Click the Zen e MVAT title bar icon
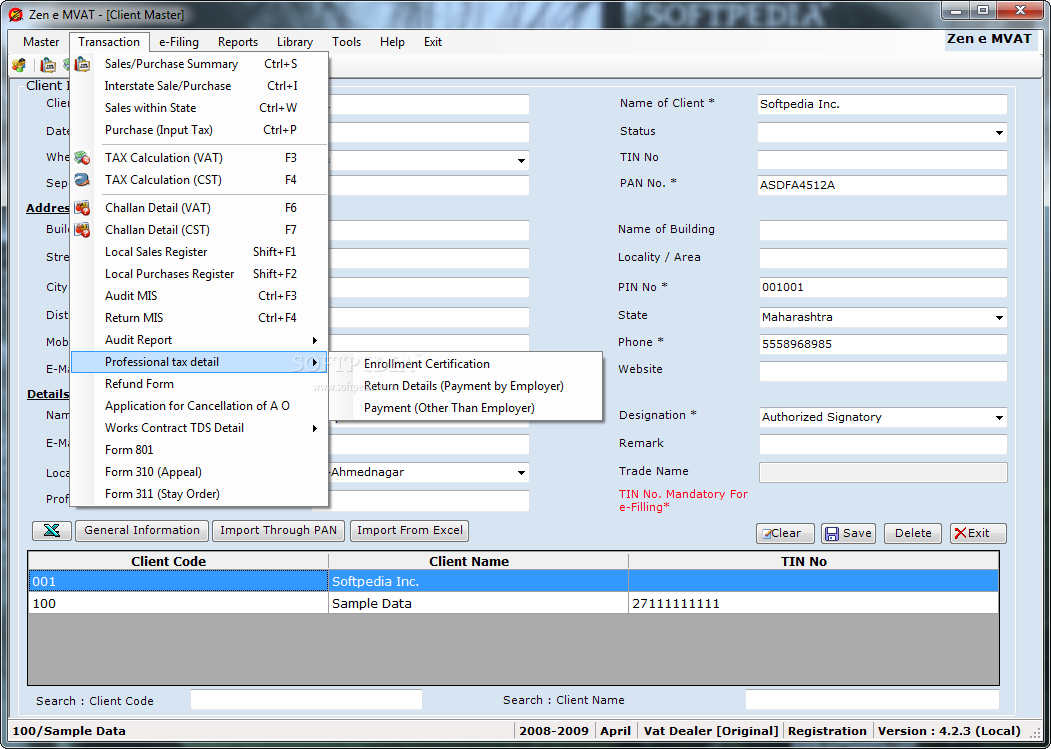This screenshot has height=749, width=1051. 15,14
